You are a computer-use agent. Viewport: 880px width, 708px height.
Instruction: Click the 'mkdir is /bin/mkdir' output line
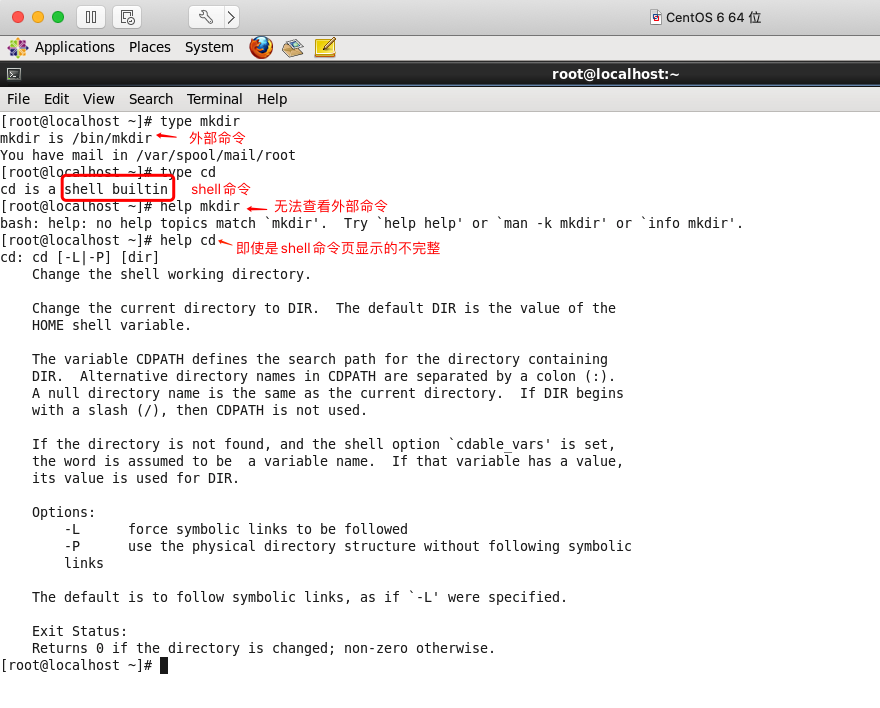coord(76,138)
